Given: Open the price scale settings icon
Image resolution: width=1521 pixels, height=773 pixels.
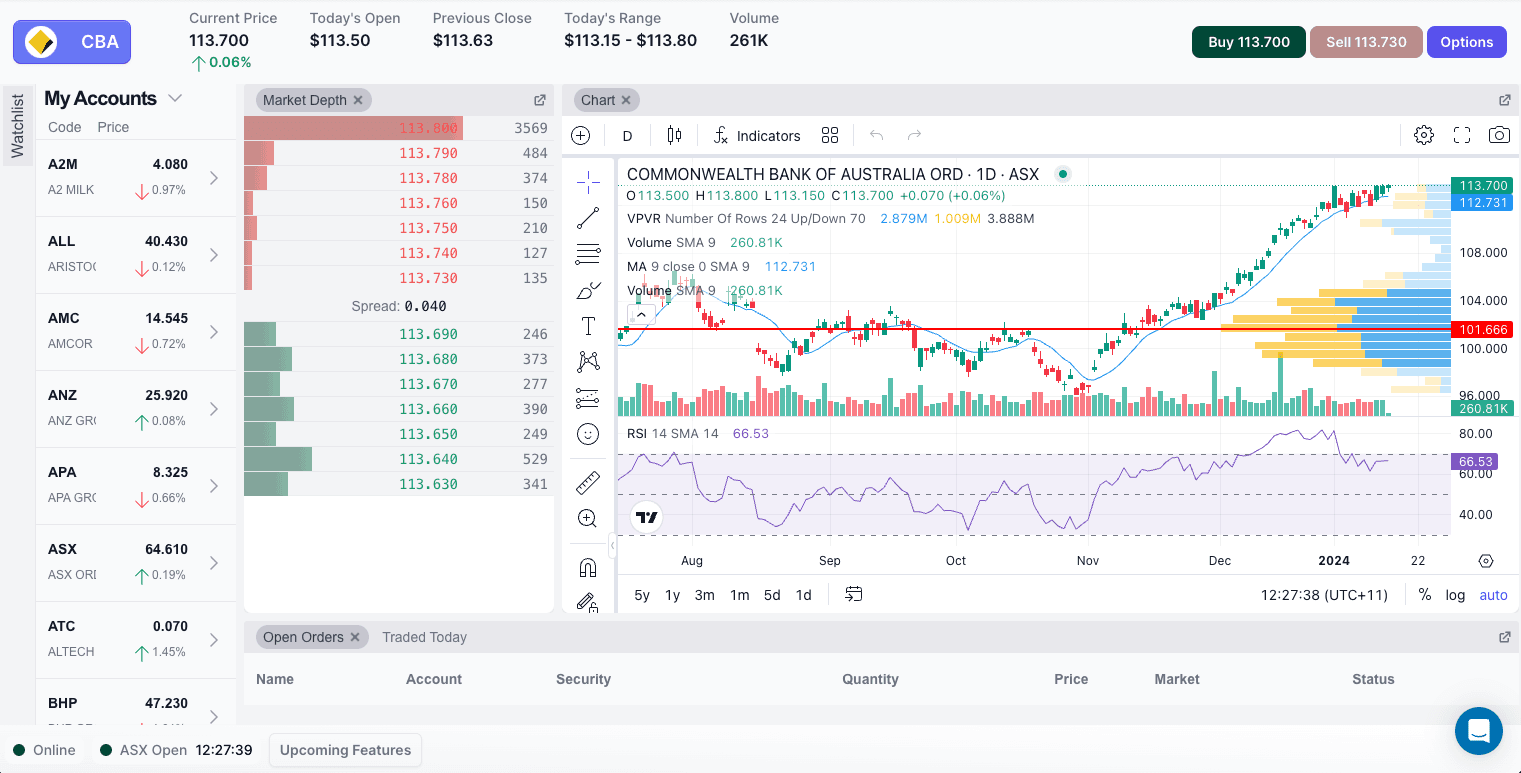Looking at the screenshot, I should [x=1486, y=561].
